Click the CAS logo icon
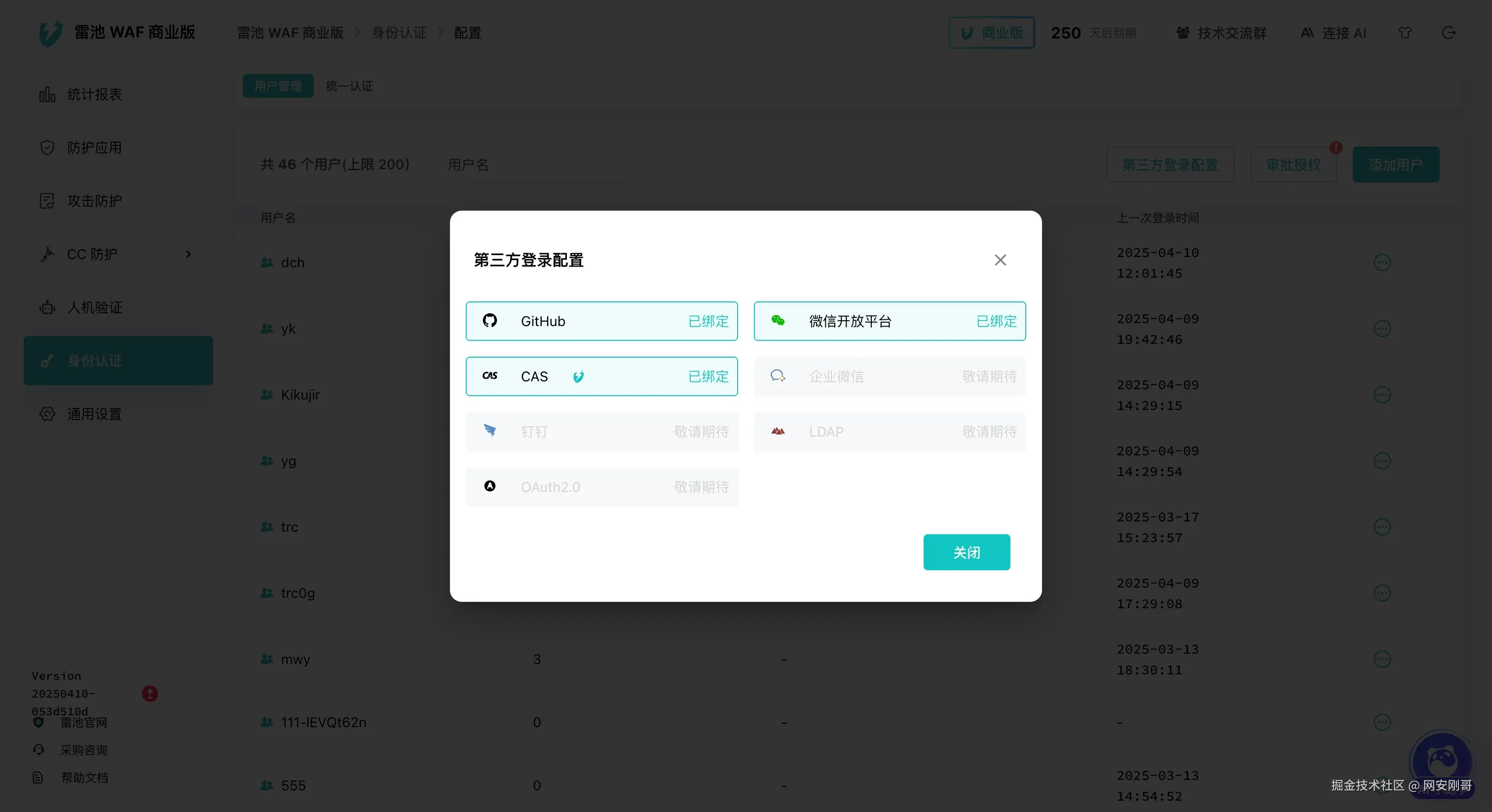Viewport: 1492px width, 812px height. pyautogui.click(x=489, y=376)
